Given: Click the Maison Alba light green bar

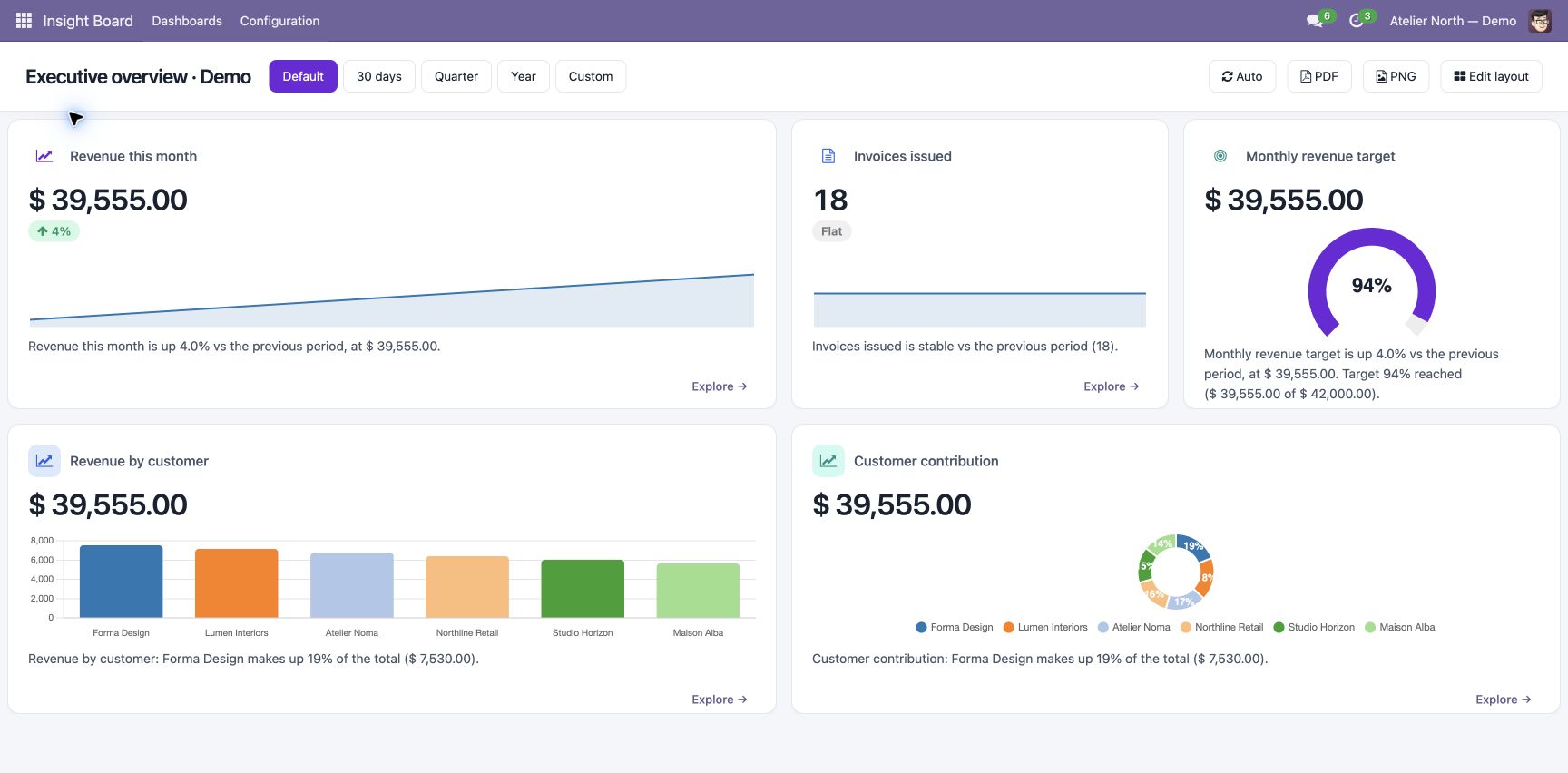Looking at the screenshot, I should 698,591.
